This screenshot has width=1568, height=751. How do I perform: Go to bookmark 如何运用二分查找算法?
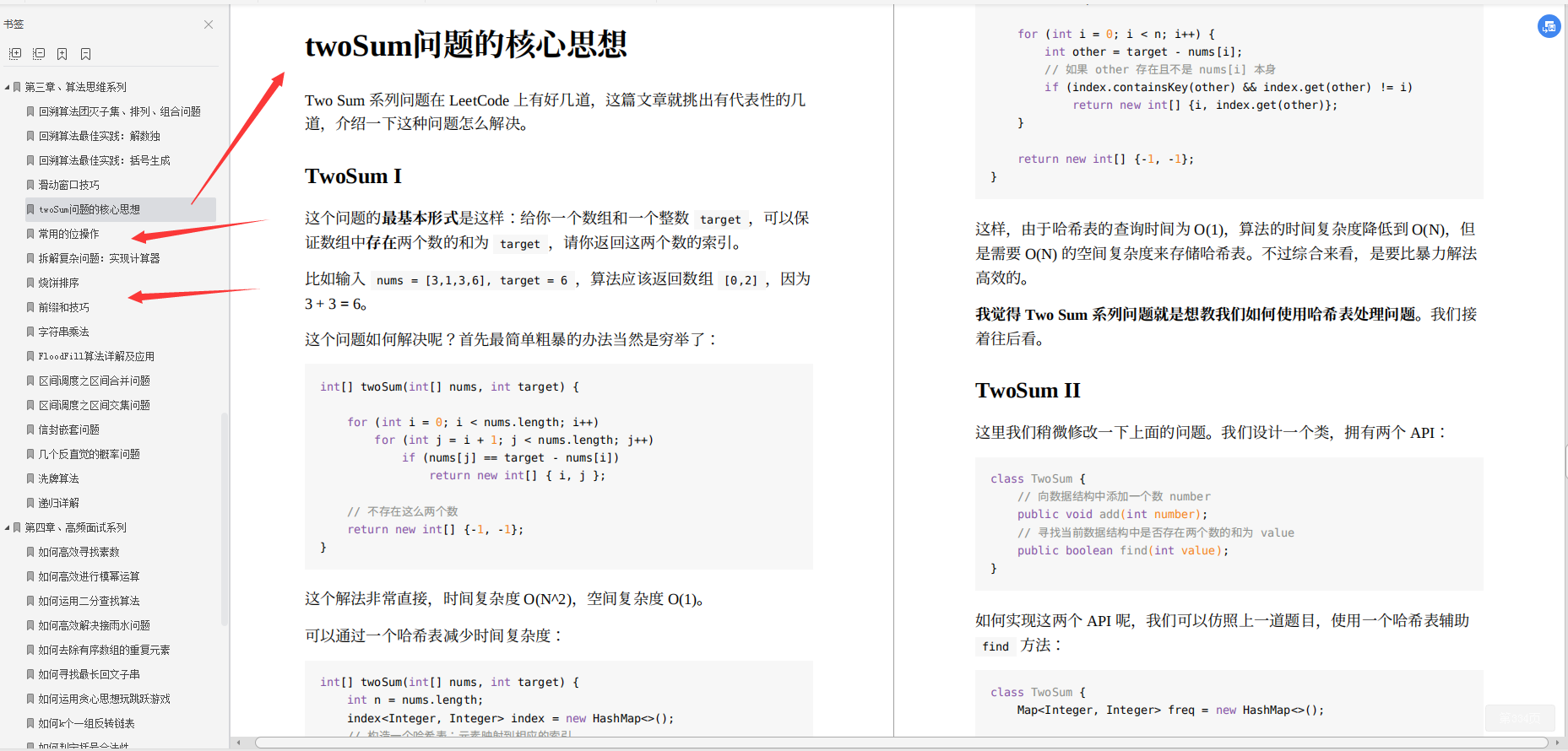(x=89, y=601)
